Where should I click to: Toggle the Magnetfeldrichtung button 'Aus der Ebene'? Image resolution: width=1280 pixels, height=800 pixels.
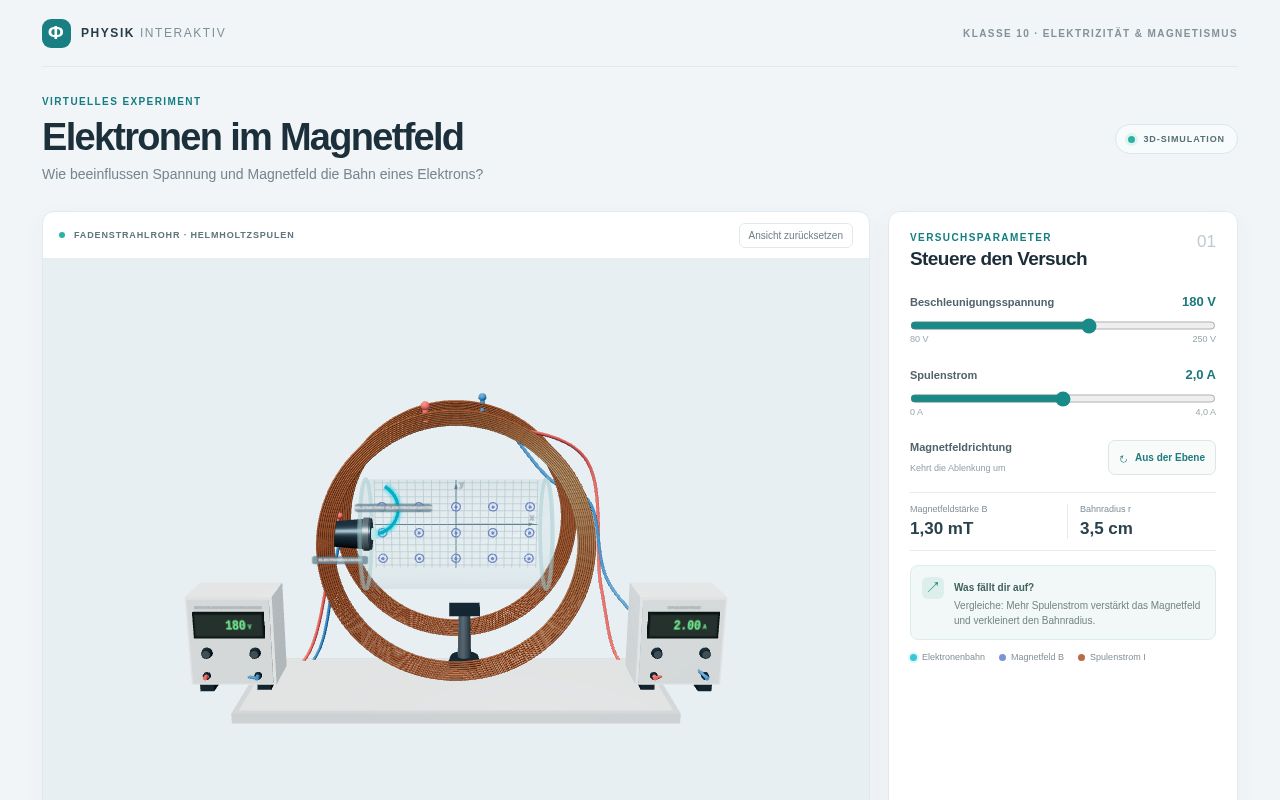coord(1162,458)
